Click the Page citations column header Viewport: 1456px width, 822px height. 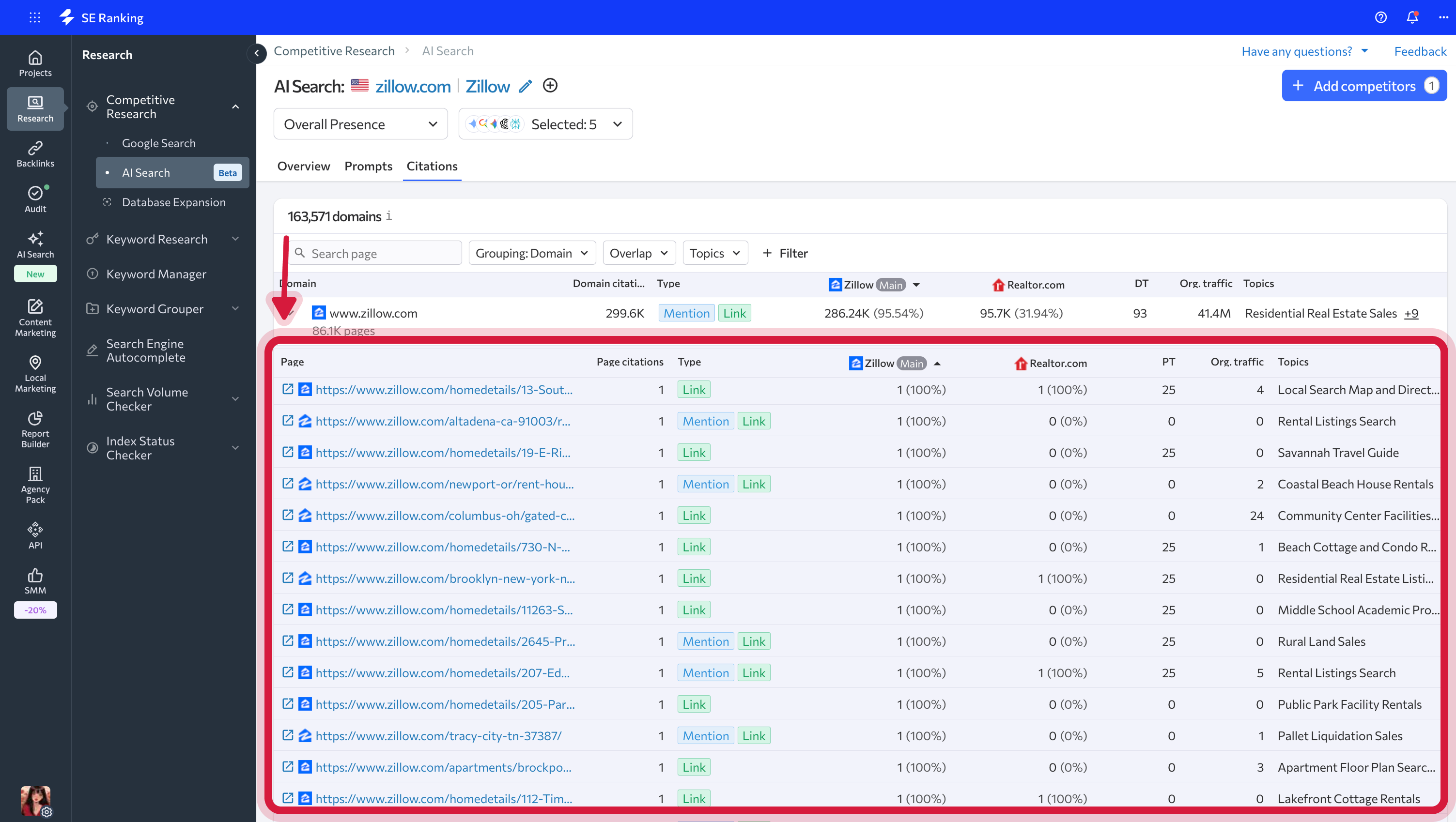(x=630, y=362)
